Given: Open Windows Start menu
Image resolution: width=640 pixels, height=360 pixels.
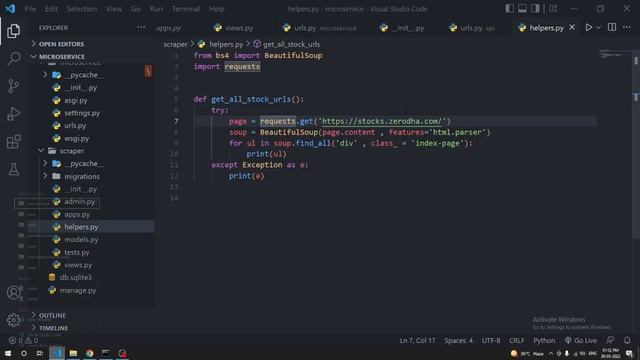Looking at the screenshot, I should (x=8, y=353).
